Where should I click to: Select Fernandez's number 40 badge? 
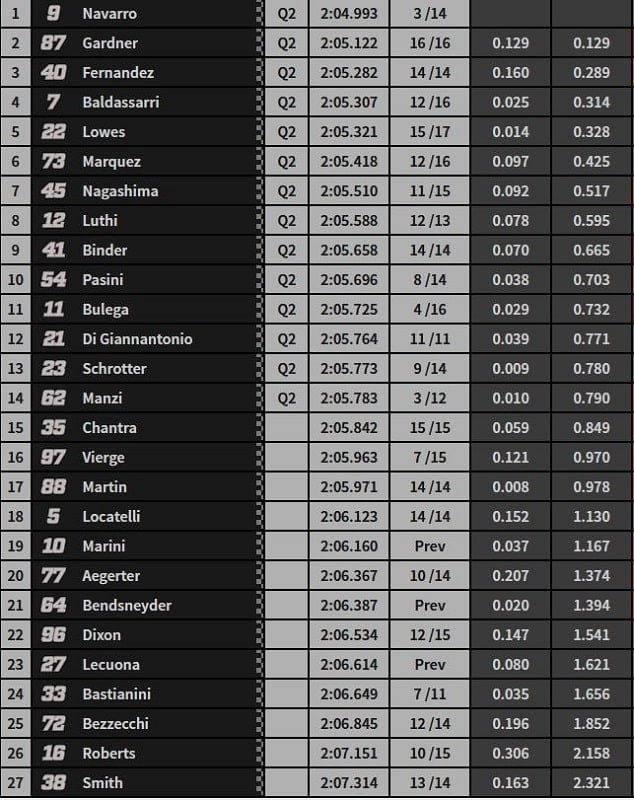click(x=54, y=73)
